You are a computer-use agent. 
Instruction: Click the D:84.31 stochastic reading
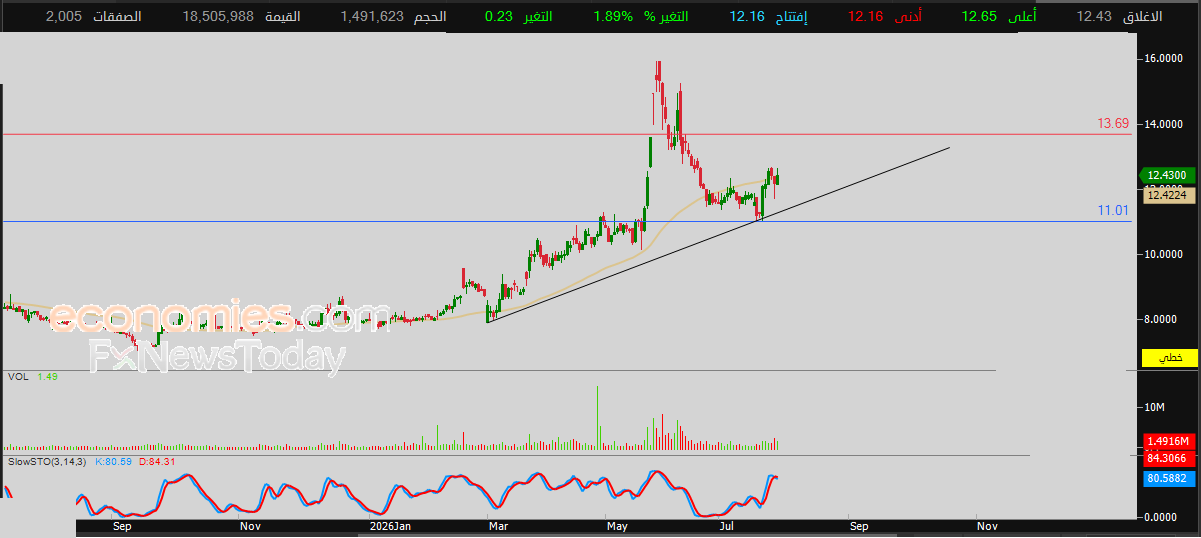(x=157, y=462)
